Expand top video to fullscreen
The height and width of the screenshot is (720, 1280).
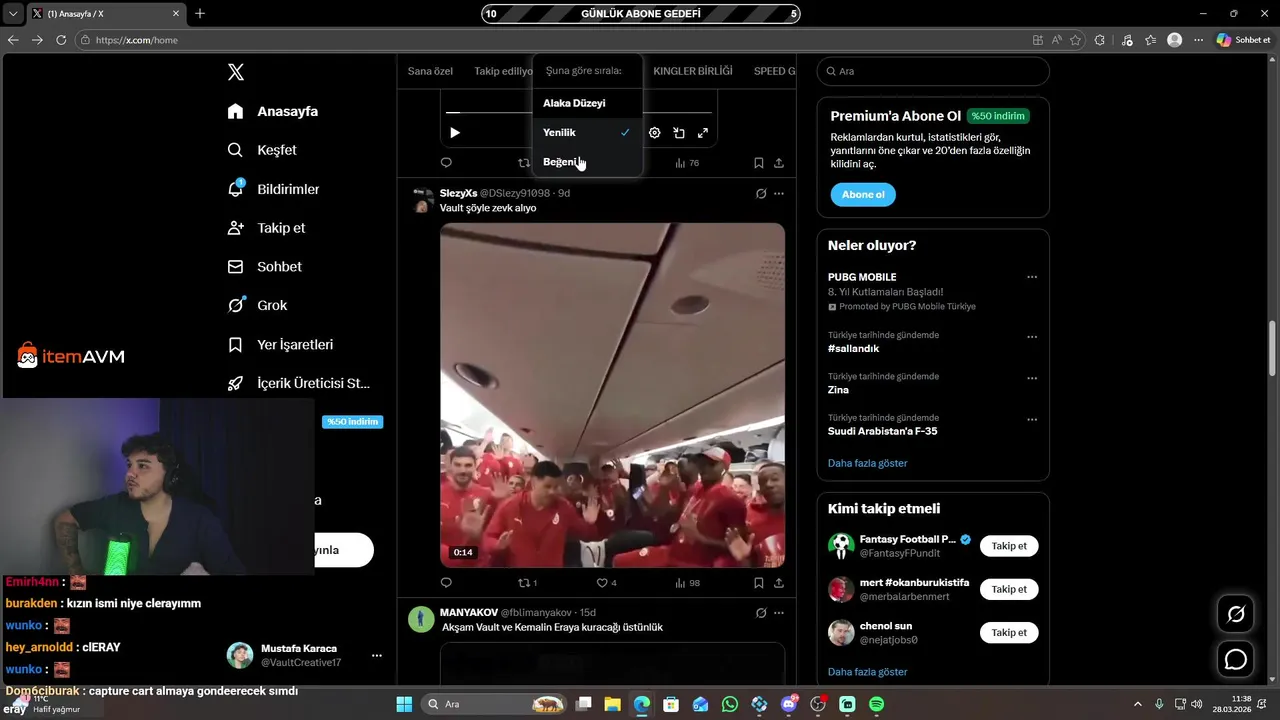click(703, 133)
